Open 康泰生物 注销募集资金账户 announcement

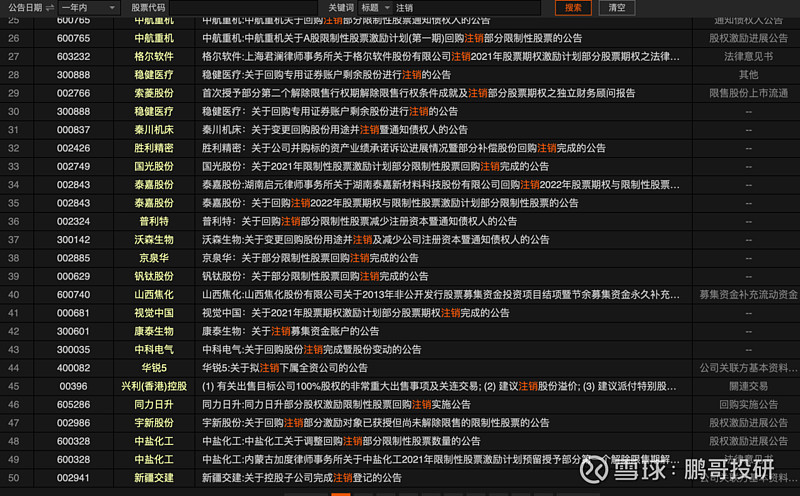tap(290, 332)
